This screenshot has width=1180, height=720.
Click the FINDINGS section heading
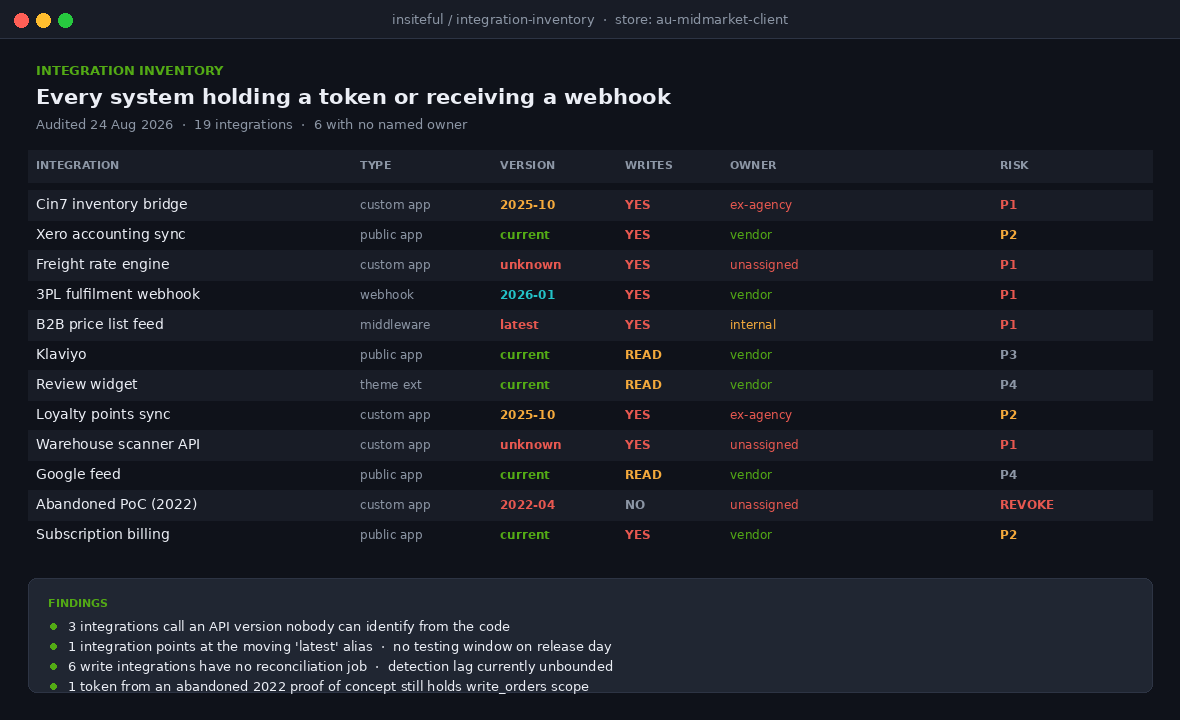point(78,603)
